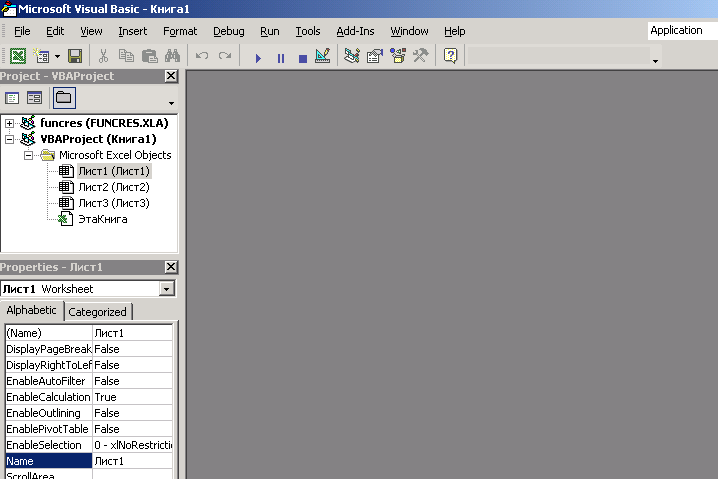Click the EnableSelection value xlNoRestrictions
The image size is (718, 479).
(x=132, y=445)
